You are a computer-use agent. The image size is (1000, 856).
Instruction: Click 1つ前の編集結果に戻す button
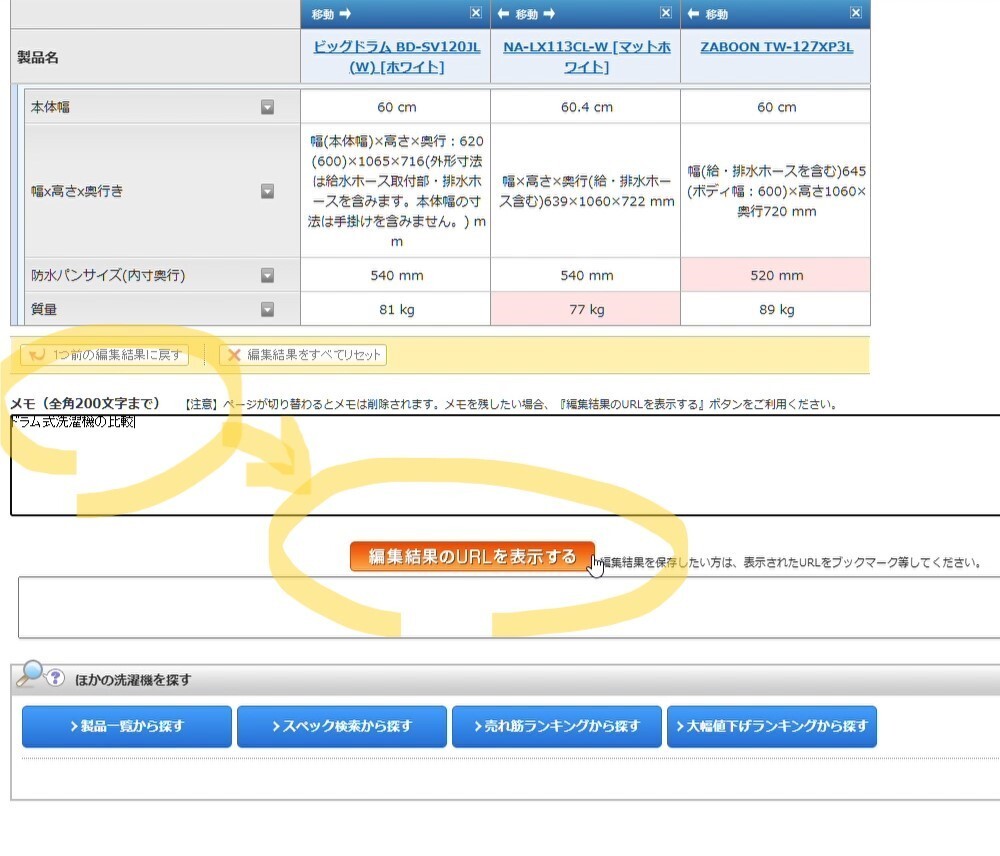click(105, 355)
